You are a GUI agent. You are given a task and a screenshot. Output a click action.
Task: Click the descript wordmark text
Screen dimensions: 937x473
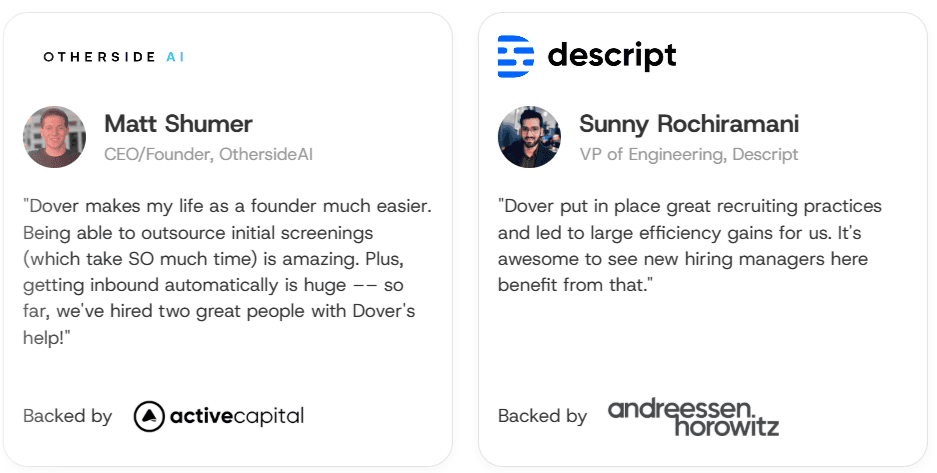click(x=612, y=56)
